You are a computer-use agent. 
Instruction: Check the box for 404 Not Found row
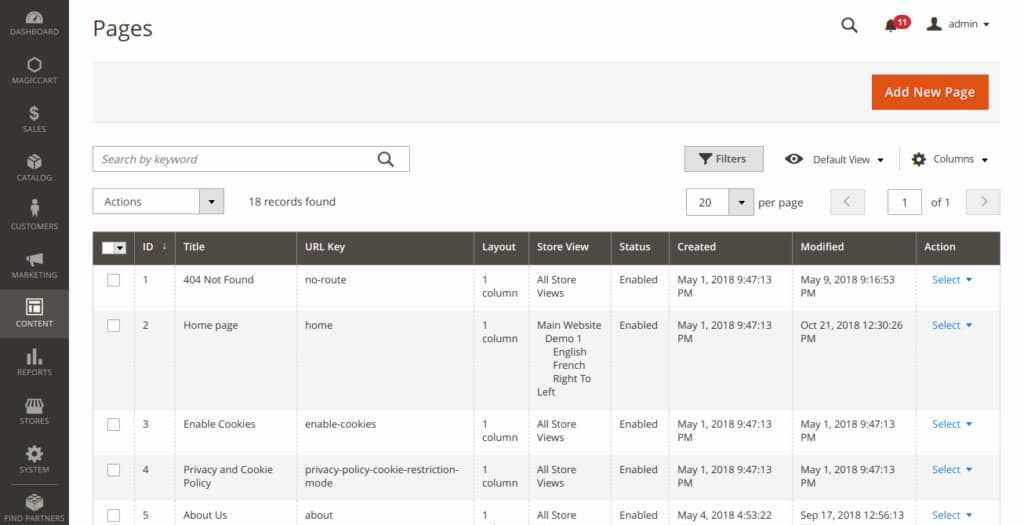(x=113, y=280)
